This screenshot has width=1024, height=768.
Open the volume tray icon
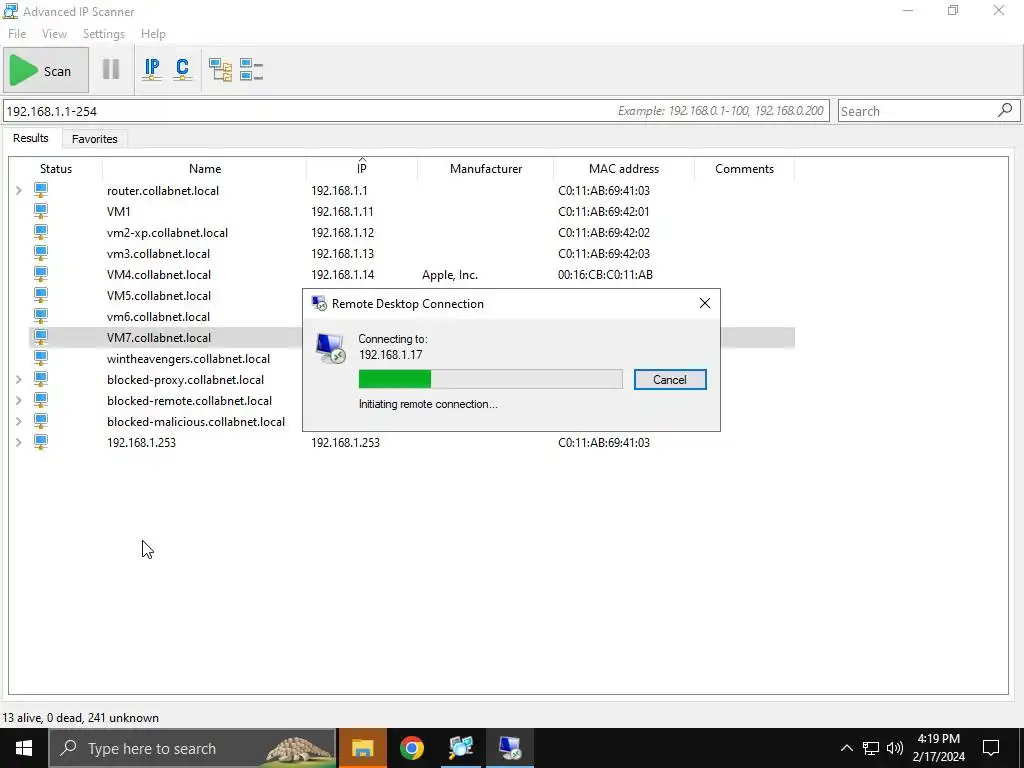point(895,748)
